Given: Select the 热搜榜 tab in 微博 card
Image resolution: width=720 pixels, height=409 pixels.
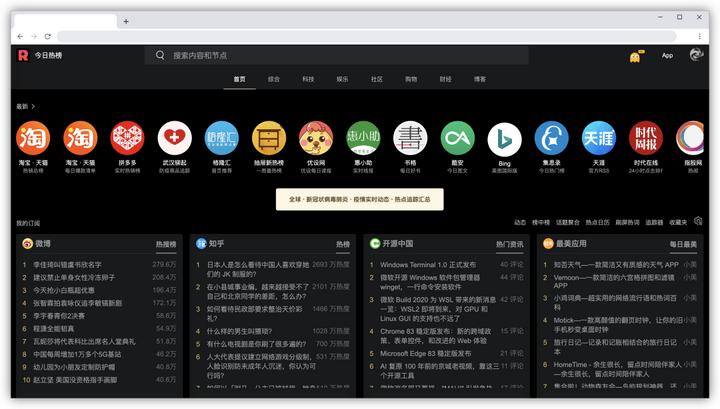Looking at the screenshot, I should click(166, 244).
